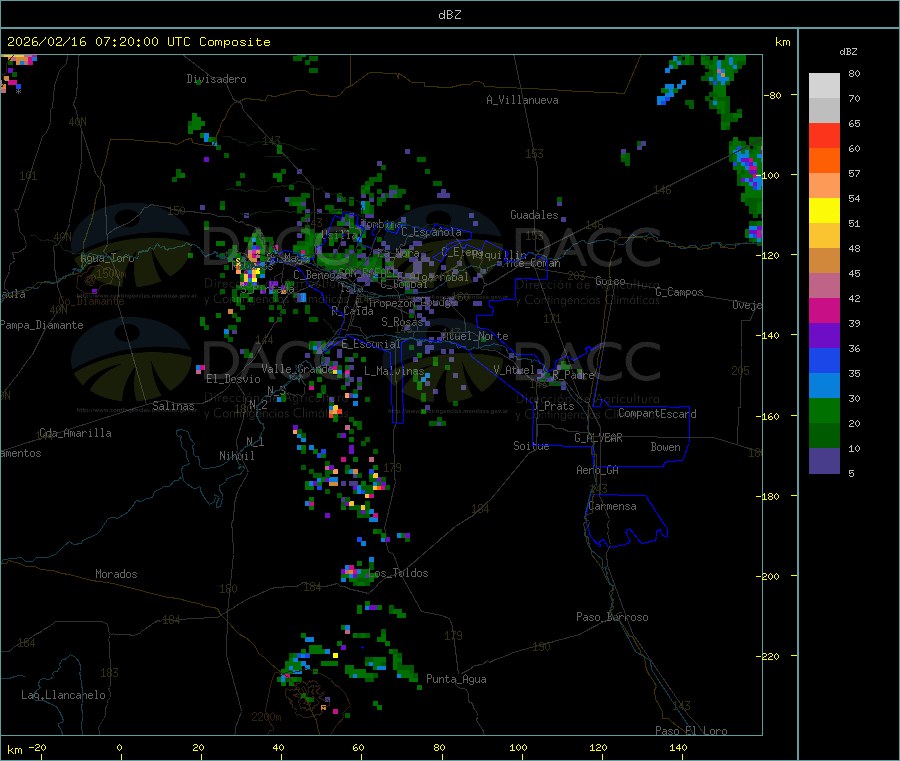Click the Lag.Llancanelo map label

[x=64, y=695]
